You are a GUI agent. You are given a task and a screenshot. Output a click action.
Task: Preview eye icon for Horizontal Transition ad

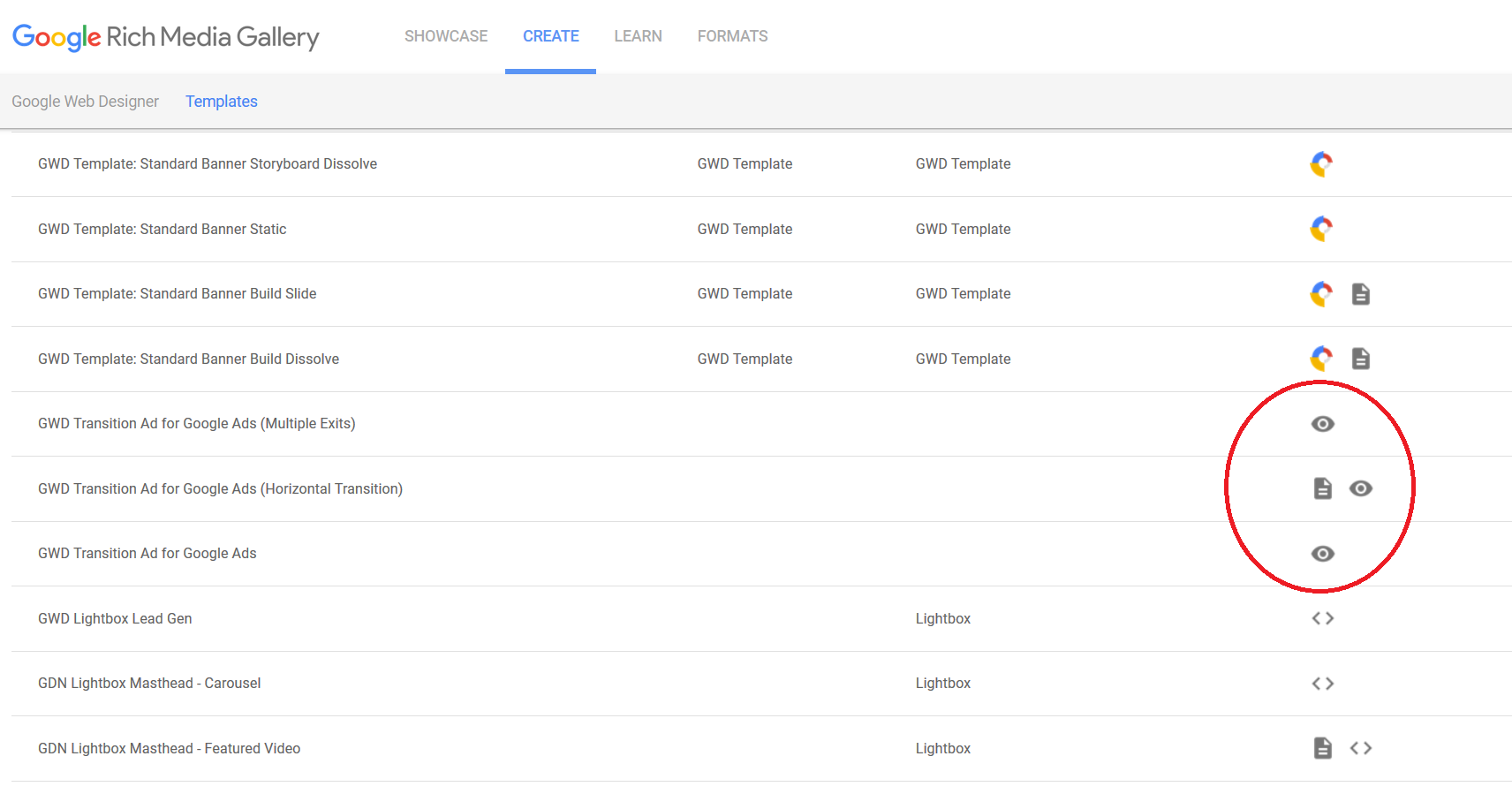1361,488
